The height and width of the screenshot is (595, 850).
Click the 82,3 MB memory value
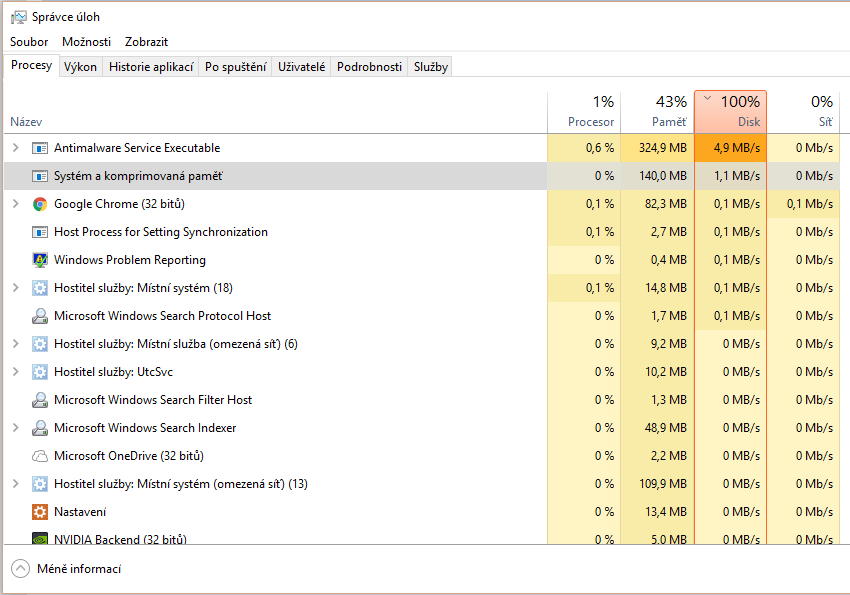(665, 204)
